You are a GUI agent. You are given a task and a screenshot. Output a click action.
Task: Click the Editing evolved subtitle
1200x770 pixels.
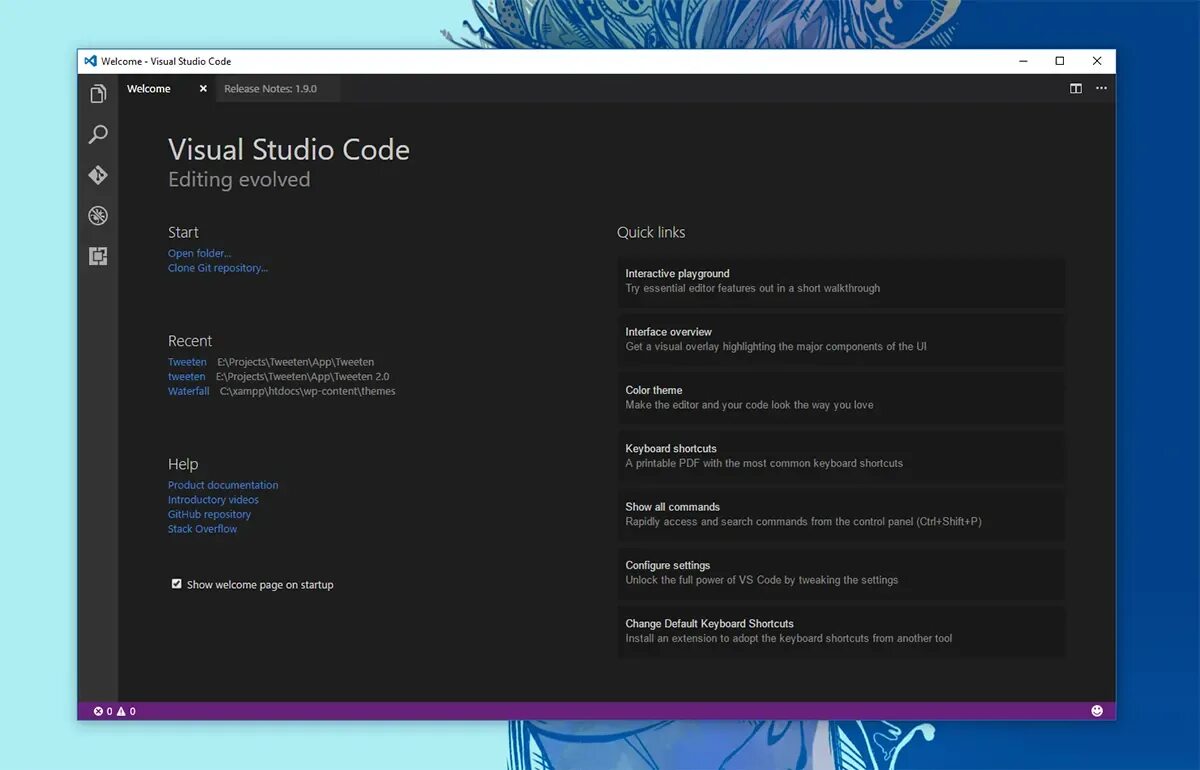pyautogui.click(x=239, y=180)
